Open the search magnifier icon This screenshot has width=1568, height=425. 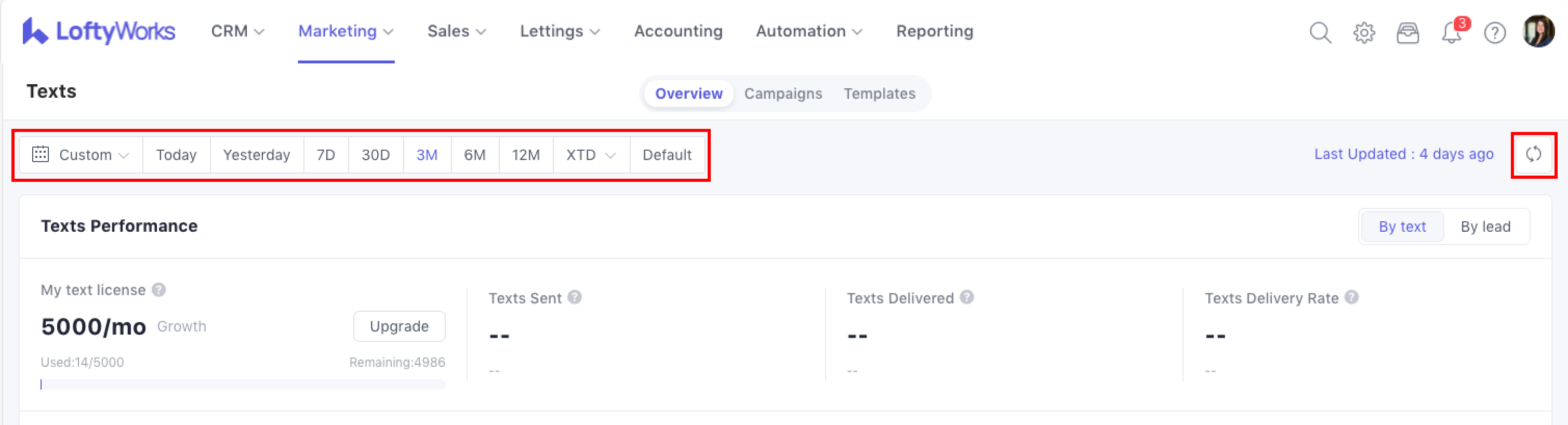1320,32
